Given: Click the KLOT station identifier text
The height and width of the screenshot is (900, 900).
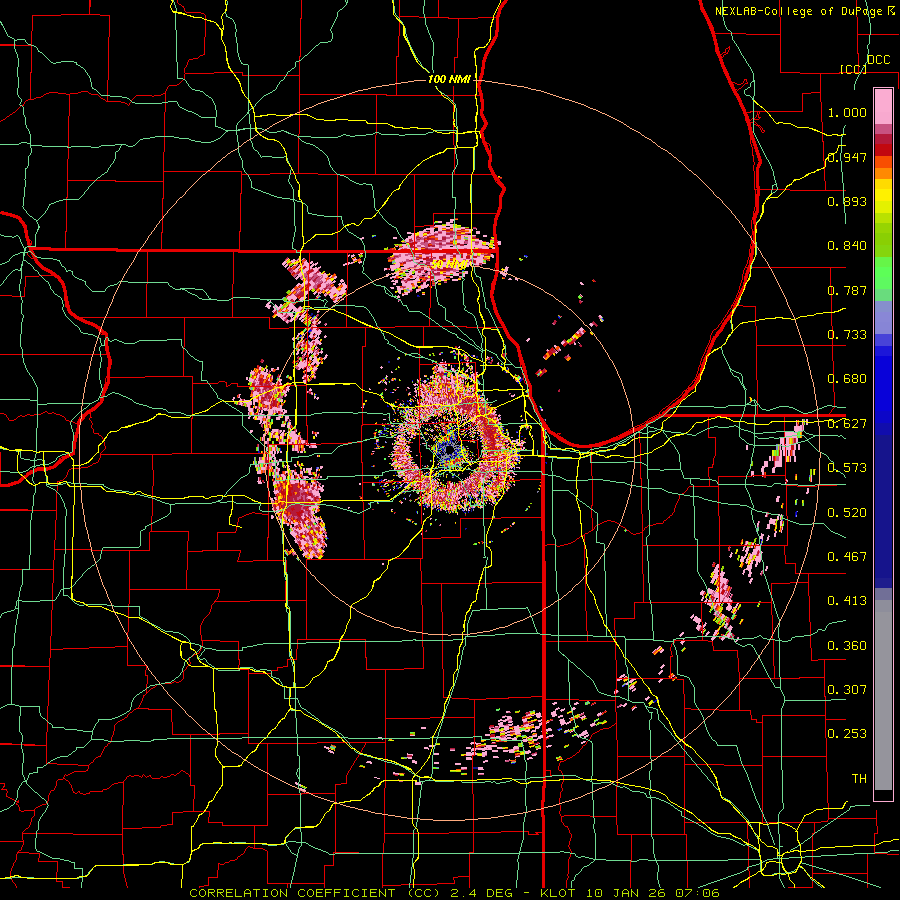Looking at the screenshot, I should pyautogui.click(x=560, y=893).
